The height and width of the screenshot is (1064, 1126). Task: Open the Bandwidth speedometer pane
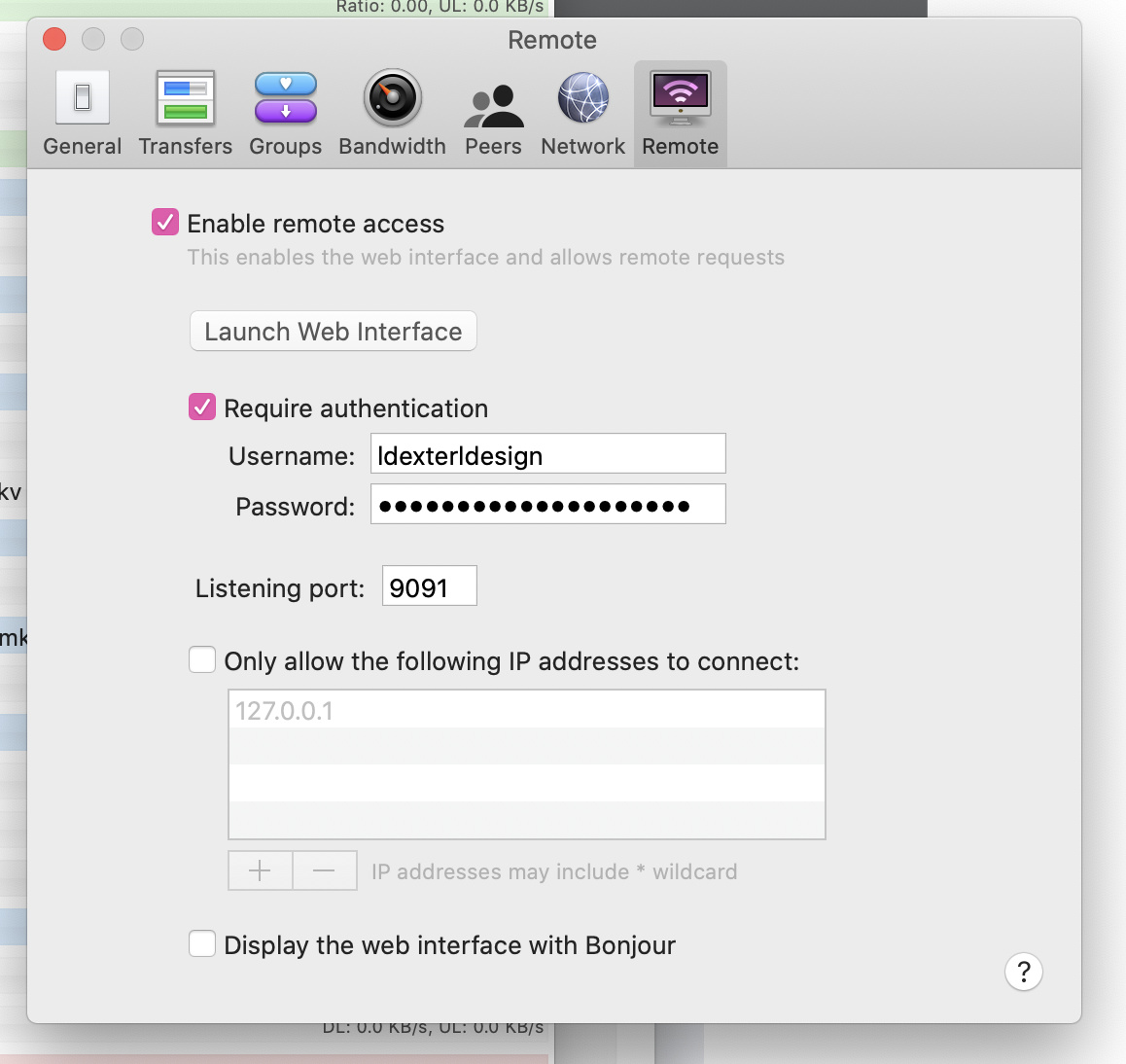point(392,114)
